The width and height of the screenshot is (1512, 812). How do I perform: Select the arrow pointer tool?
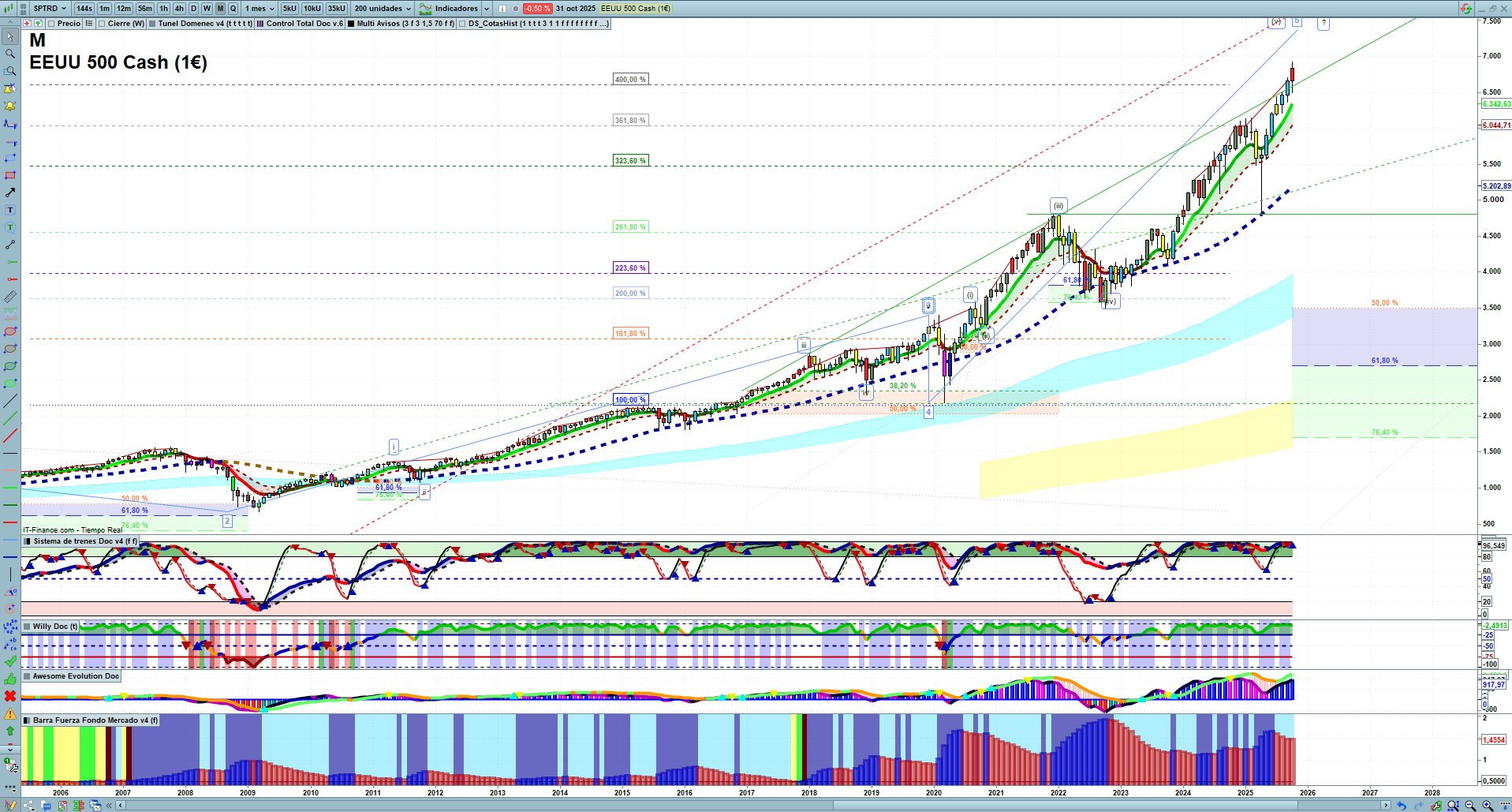click(10, 36)
